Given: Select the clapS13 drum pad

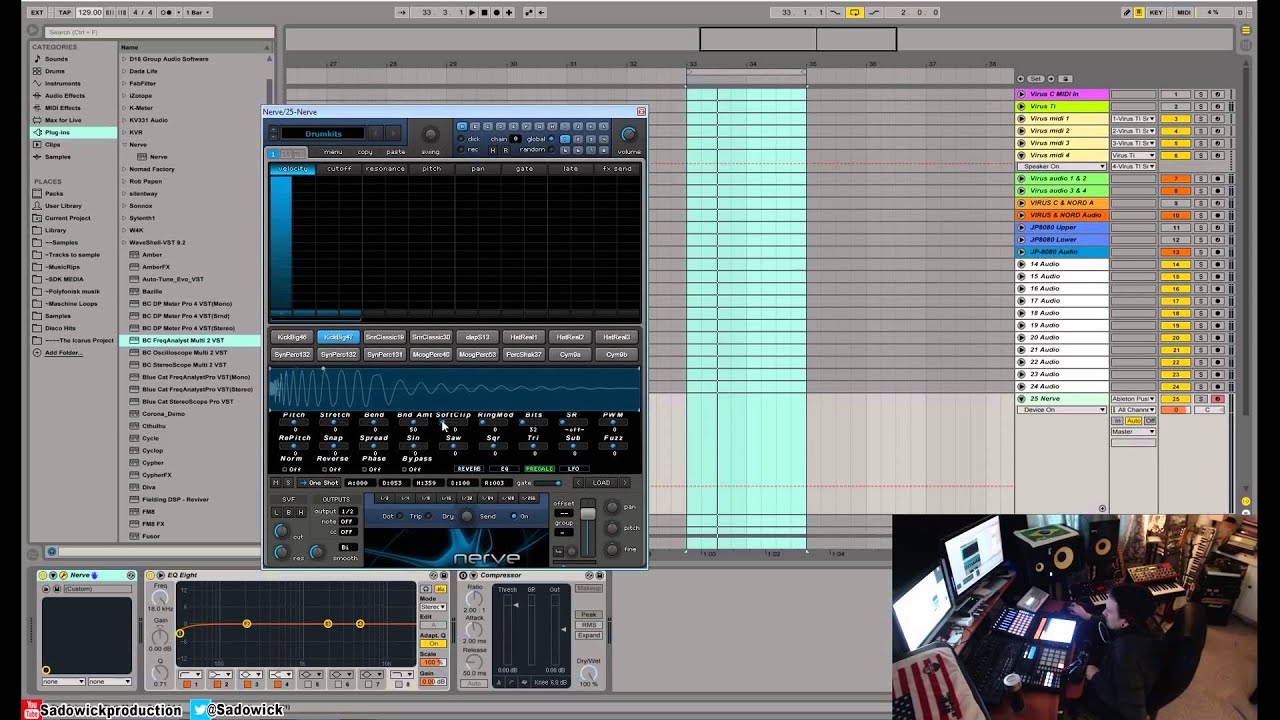Looking at the screenshot, I should point(477,337).
